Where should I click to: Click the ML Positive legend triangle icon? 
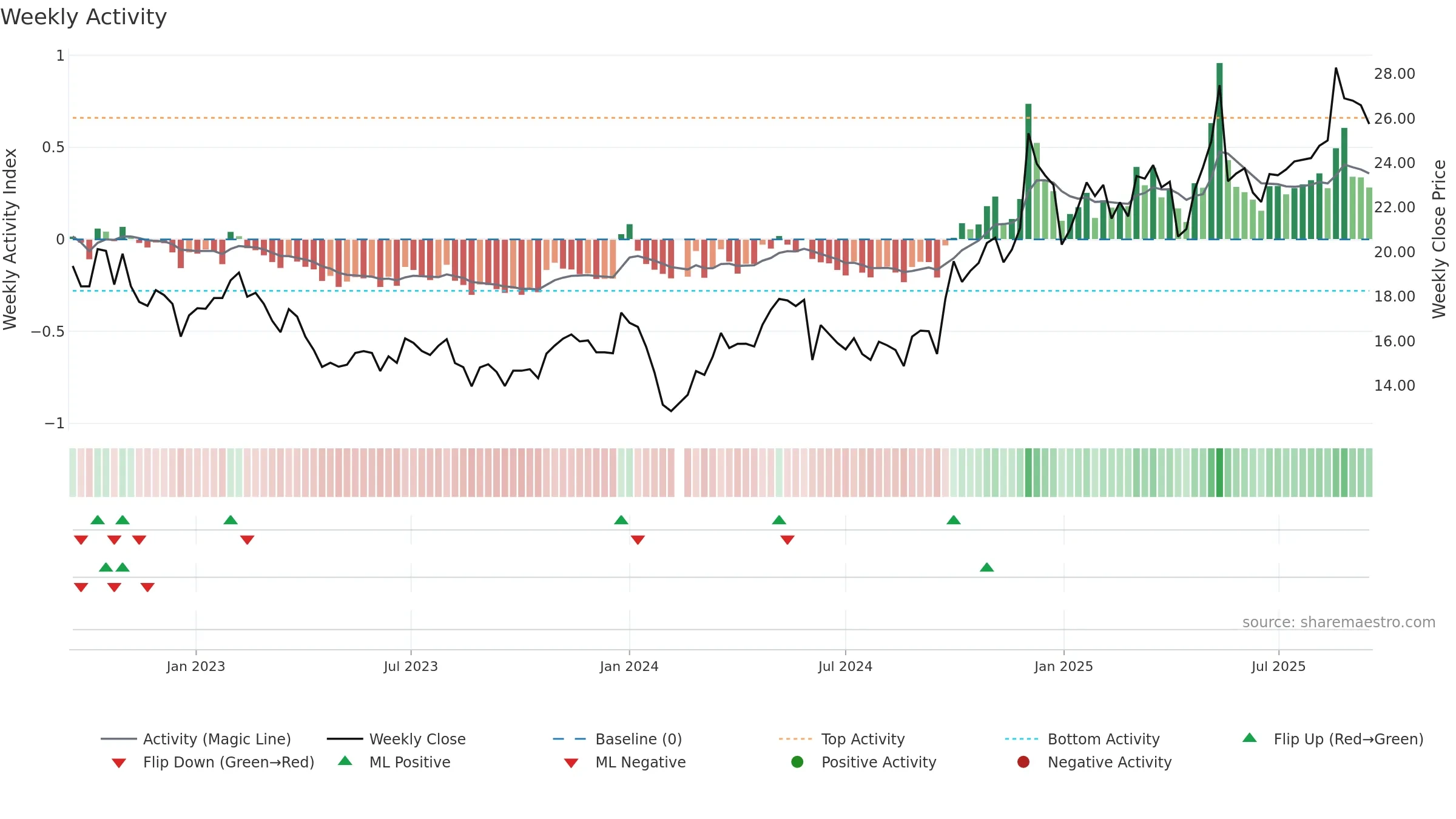345,761
